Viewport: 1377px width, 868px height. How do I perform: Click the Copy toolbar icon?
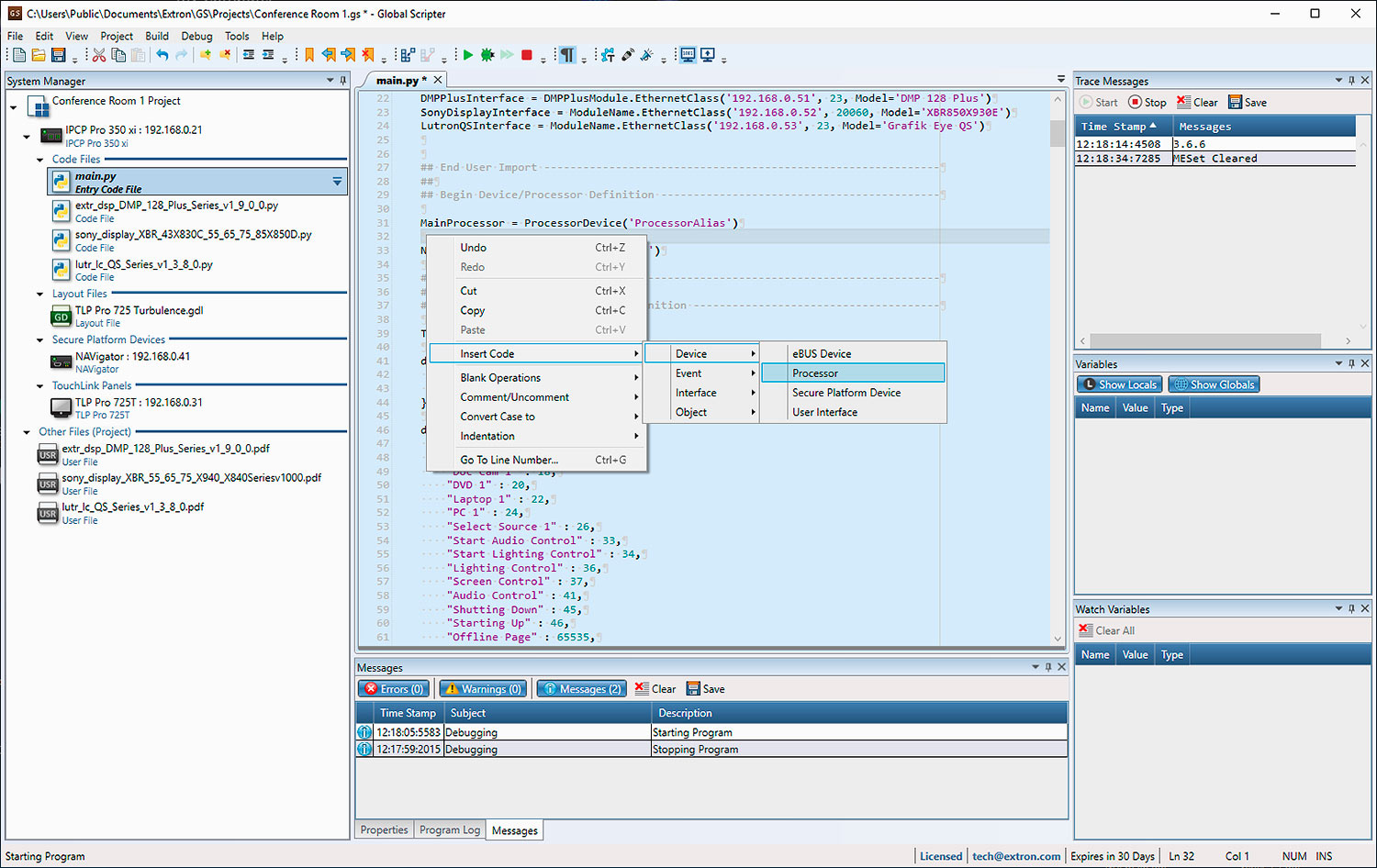click(x=118, y=55)
